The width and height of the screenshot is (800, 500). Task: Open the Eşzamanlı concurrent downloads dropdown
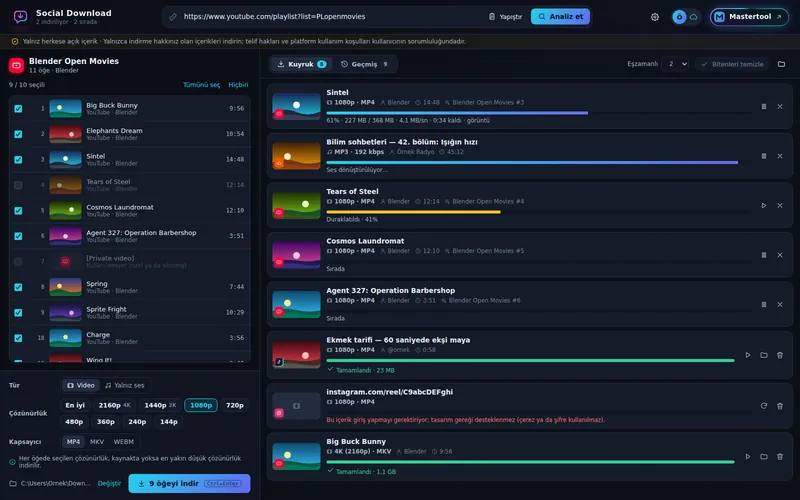677,64
